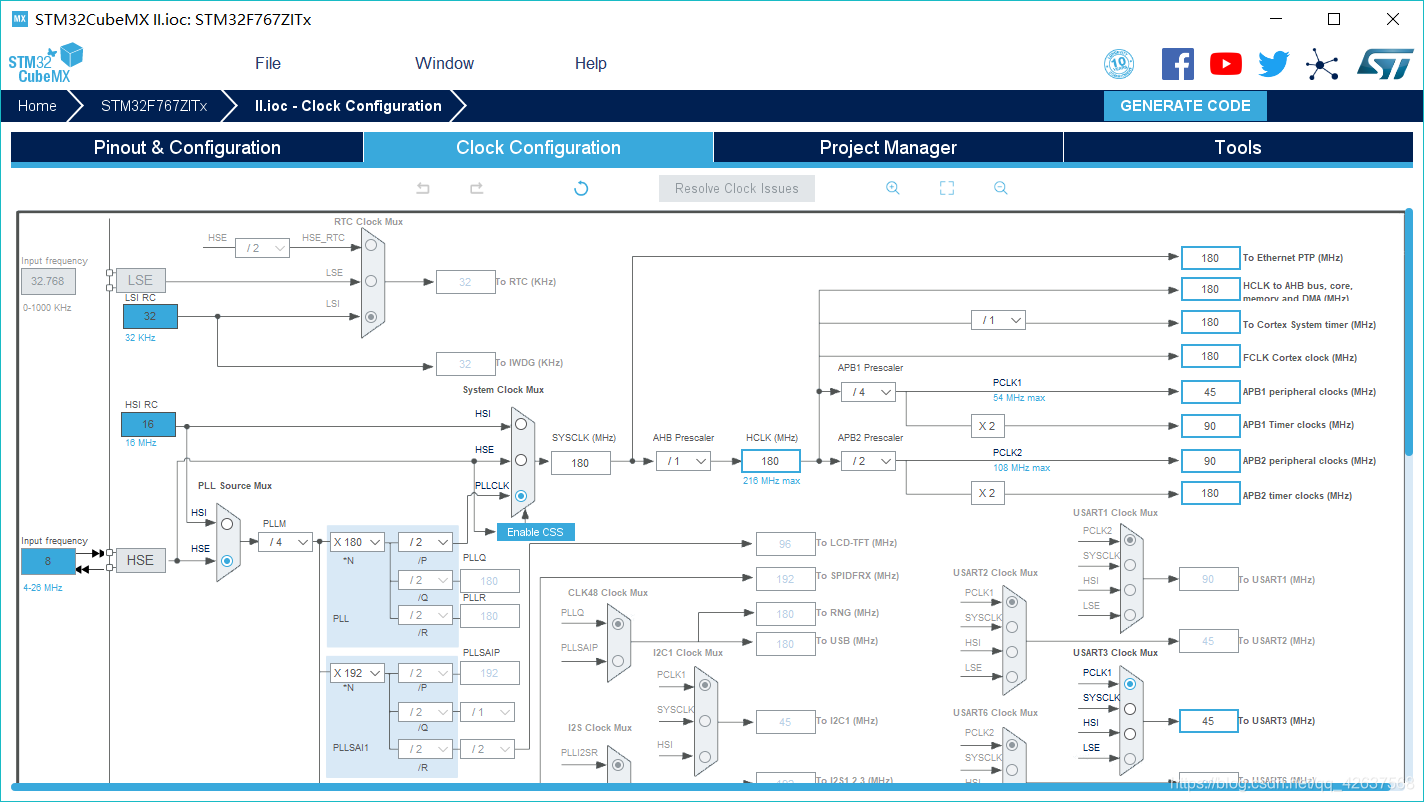The height and width of the screenshot is (802, 1424).
Task: Open the File menu
Action: click(x=268, y=63)
